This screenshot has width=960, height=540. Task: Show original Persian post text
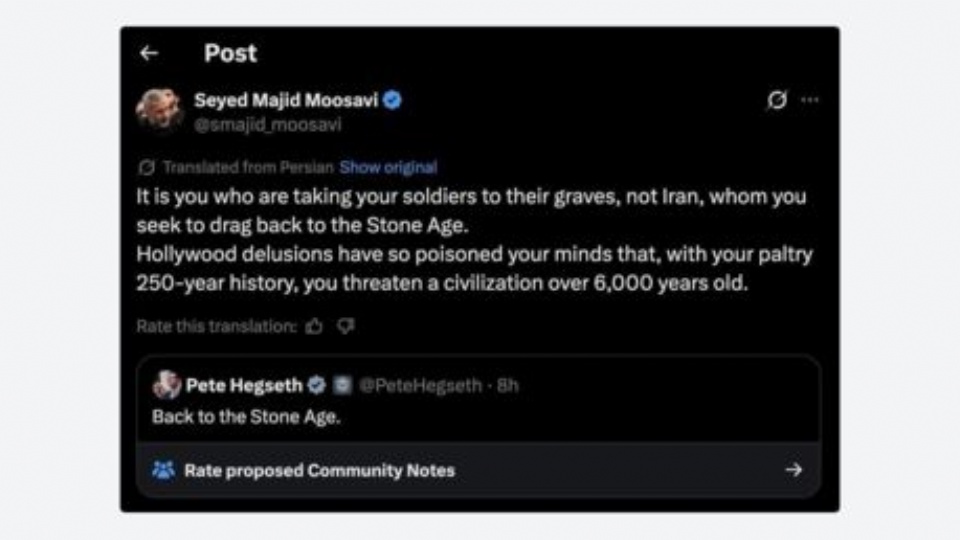[388, 167]
